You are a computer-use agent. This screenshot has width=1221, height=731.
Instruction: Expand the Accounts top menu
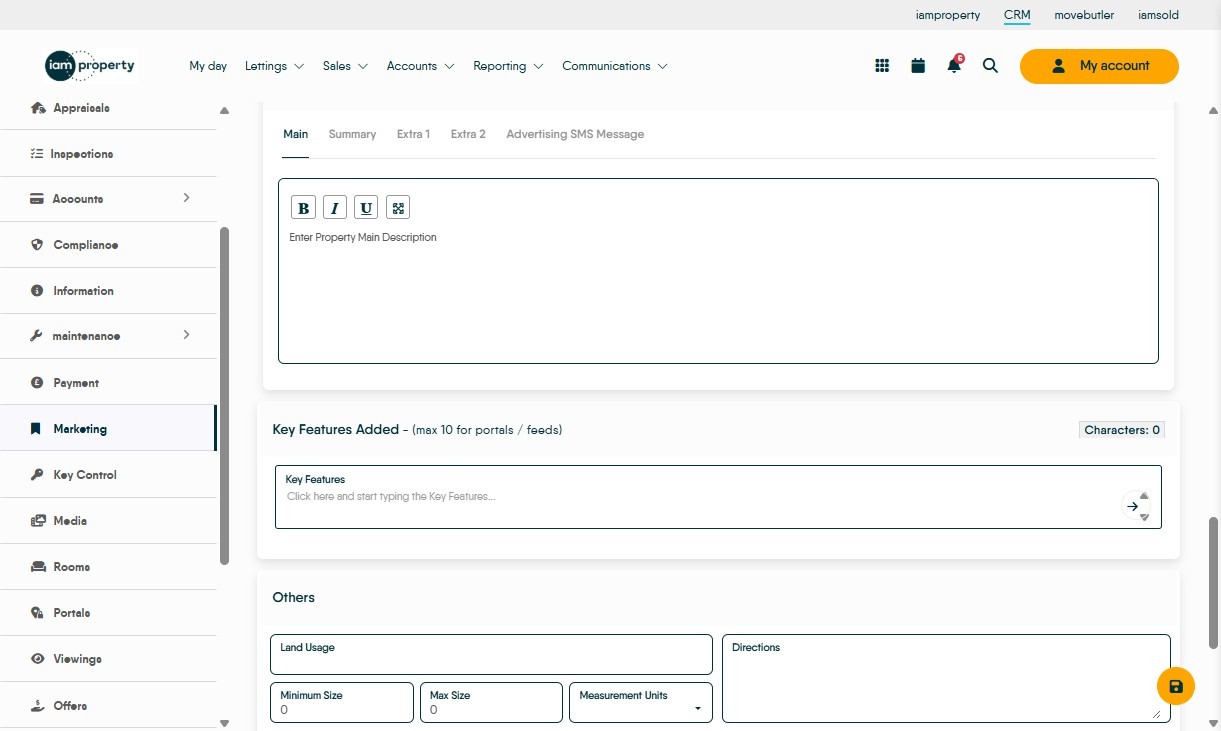pyautogui.click(x=420, y=66)
